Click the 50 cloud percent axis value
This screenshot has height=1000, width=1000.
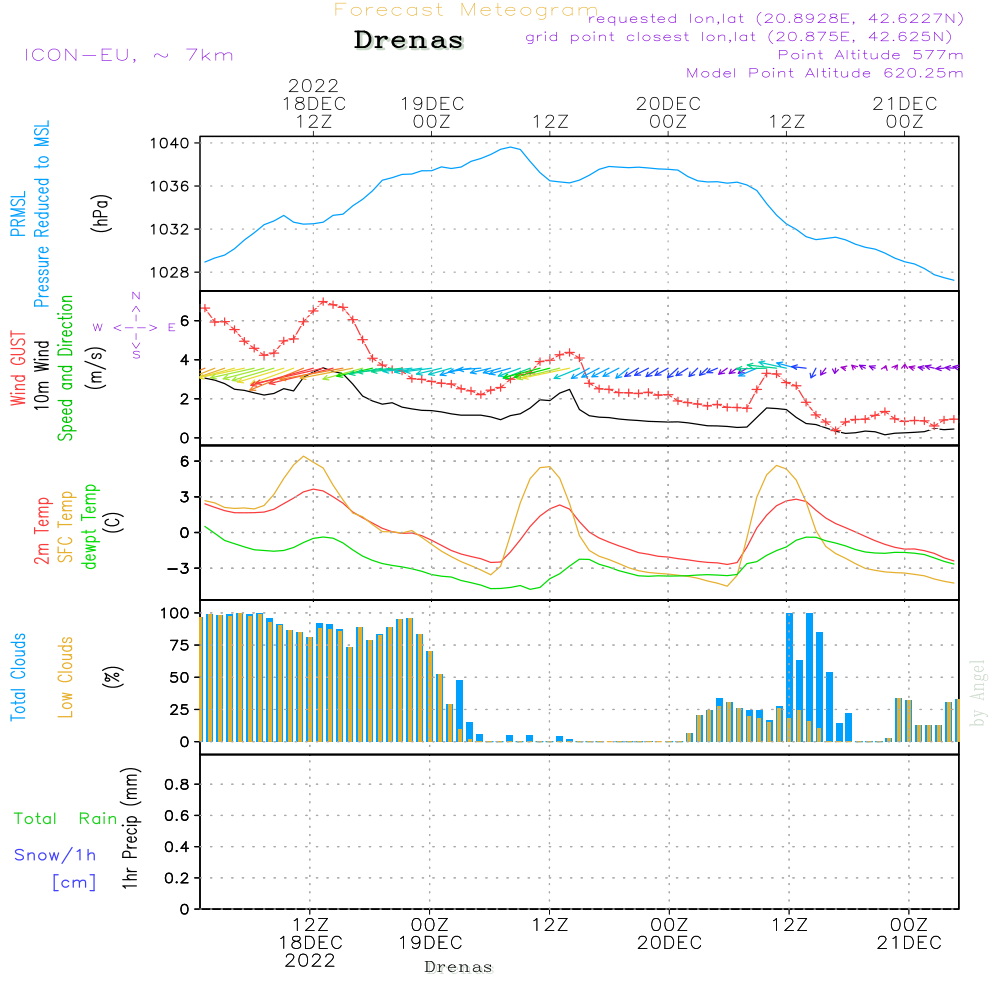point(180,678)
